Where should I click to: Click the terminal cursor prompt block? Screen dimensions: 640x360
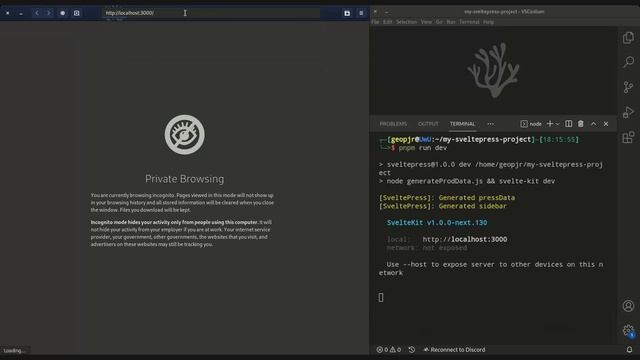pyautogui.click(x=381, y=298)
